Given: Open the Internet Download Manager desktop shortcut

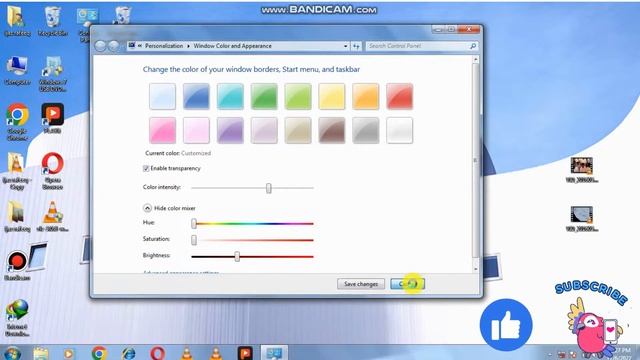Looking at the screenshot, I should click(17, 318).
